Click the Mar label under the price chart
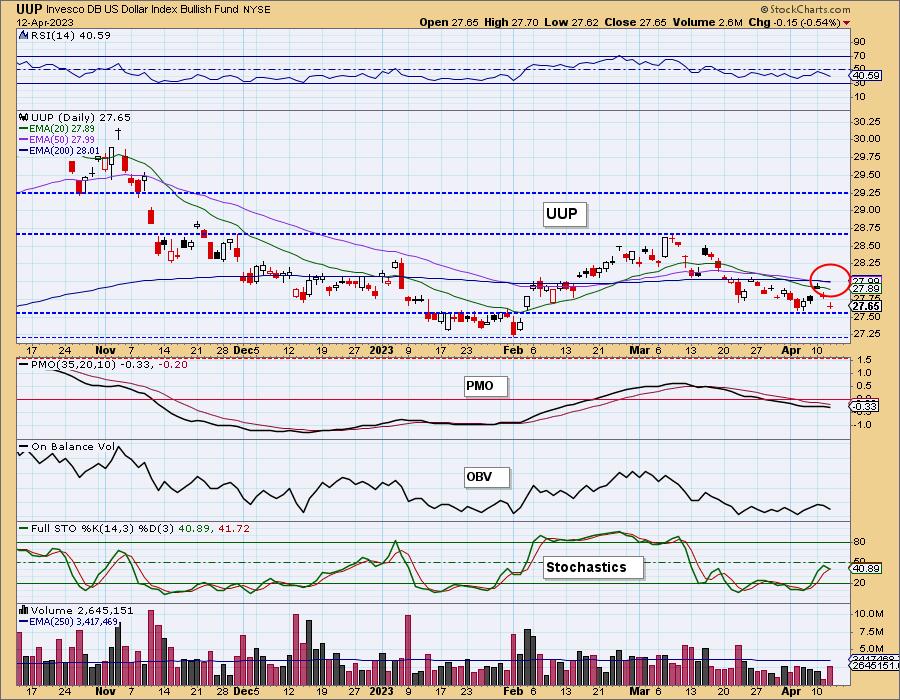This screenshot has width=900, height=700. point(639,350)
